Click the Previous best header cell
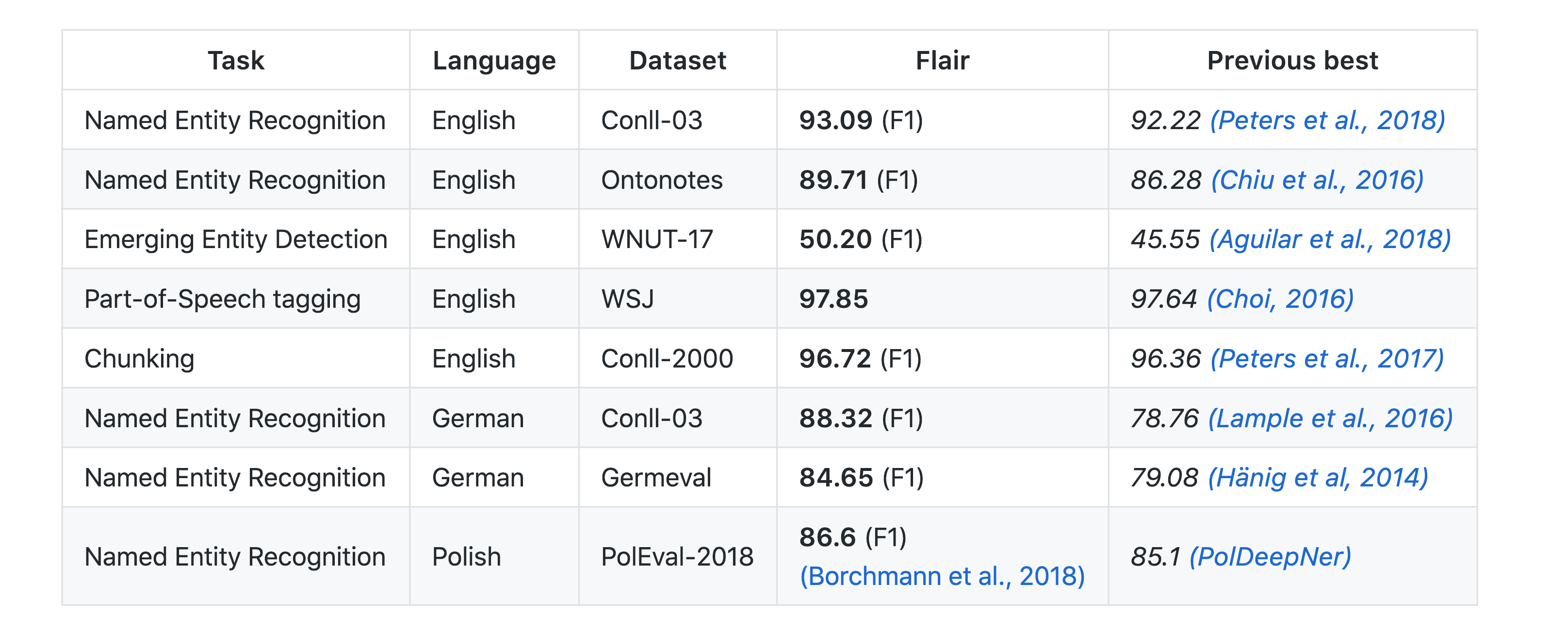This screenshot has width=1568, height=635. (1292, 61)
